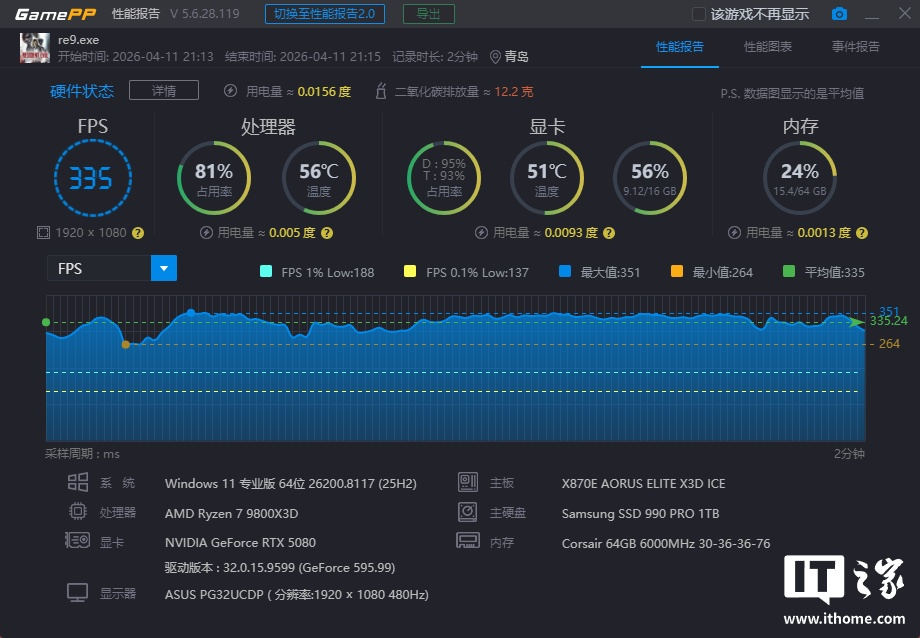Click the memory power usage help icon
Screen dimensions: 920x638
point(862,233)
